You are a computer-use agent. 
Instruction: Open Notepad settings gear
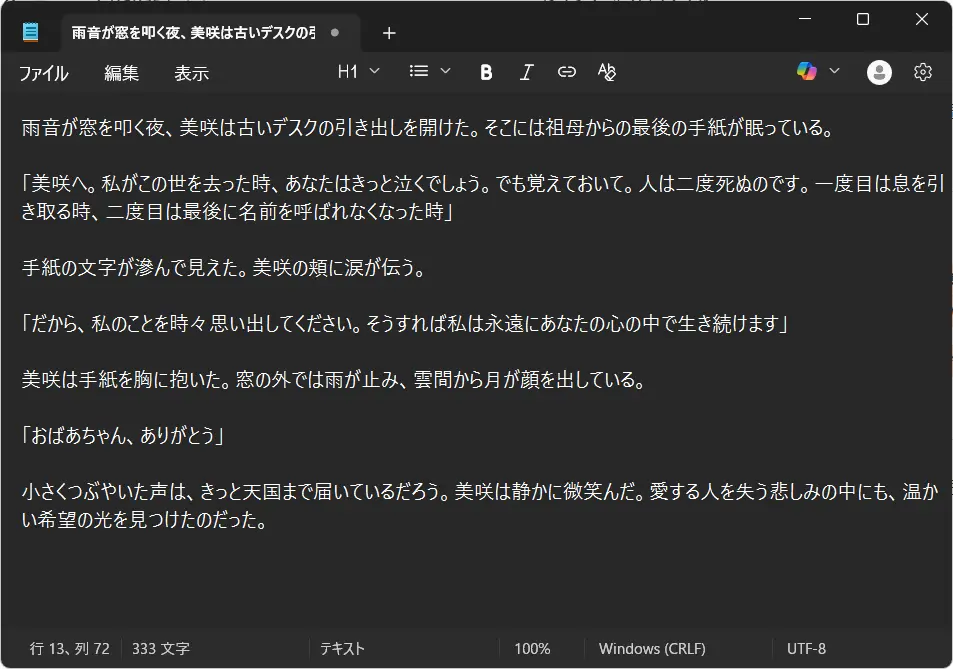pos(923,72)
